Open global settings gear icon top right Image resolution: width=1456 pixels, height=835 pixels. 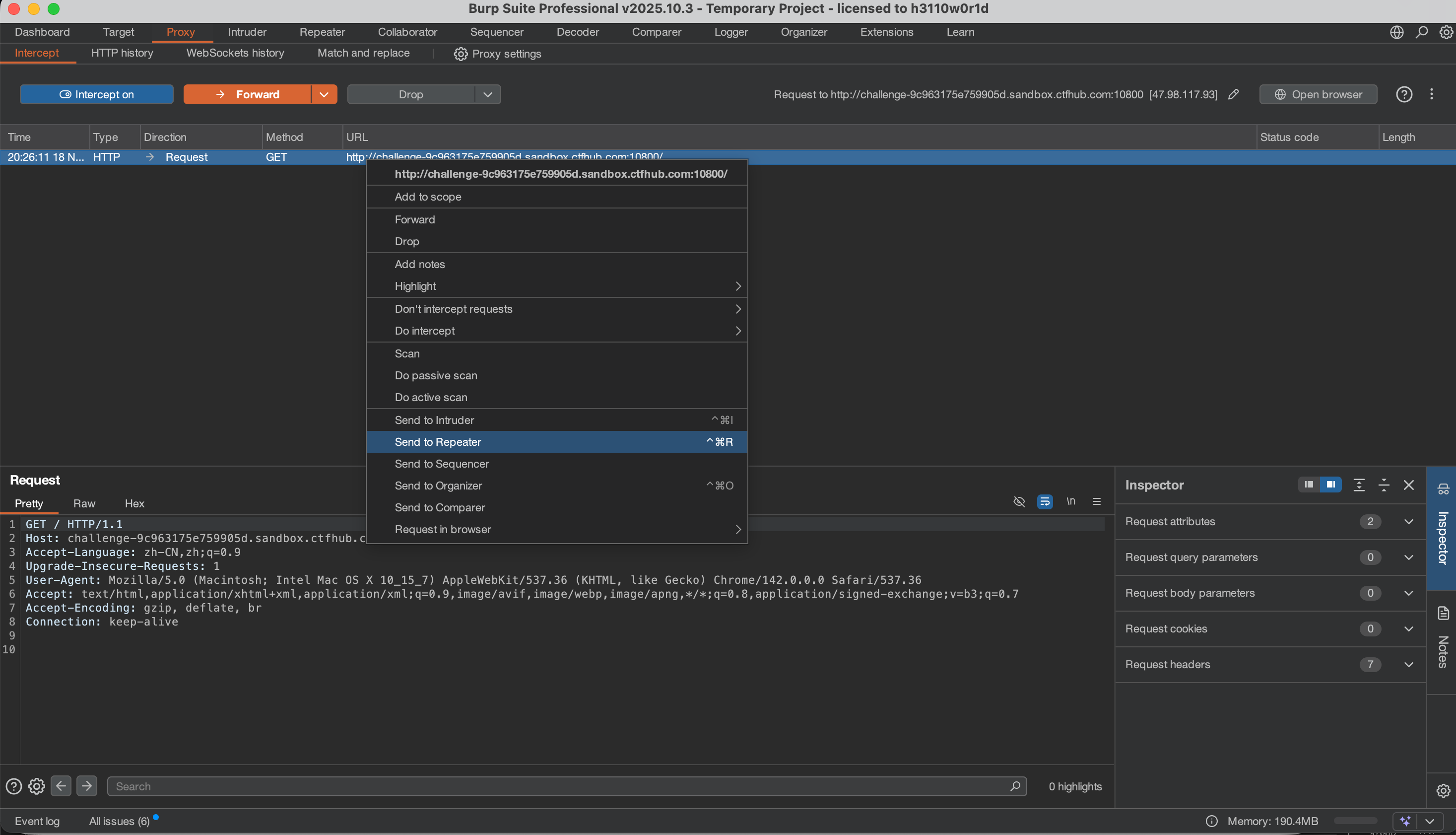[x=1446, y=32]
